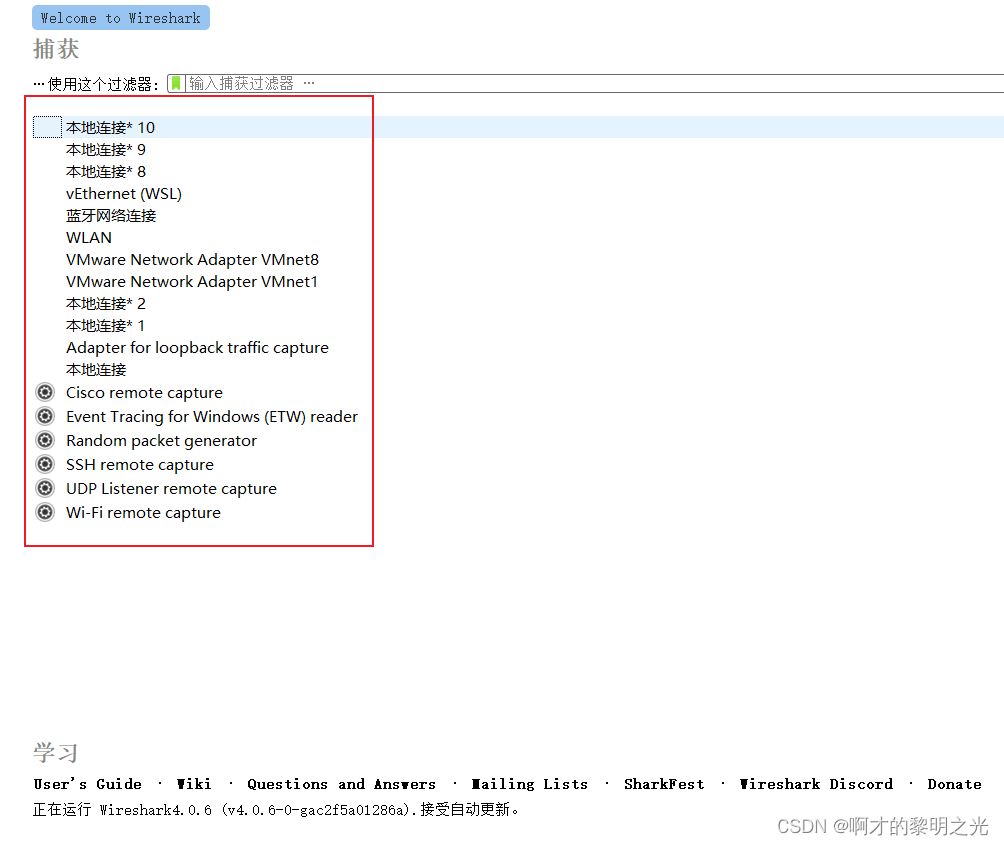Select the Cisco remote capture entry
Screen dimensions: 1004x845
(144, 392)
